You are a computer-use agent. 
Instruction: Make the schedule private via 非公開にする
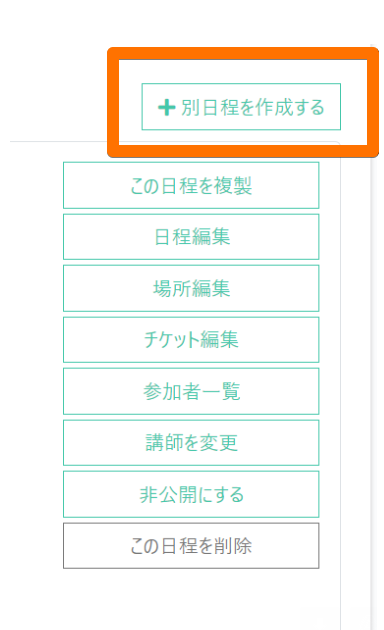(191, 494)
